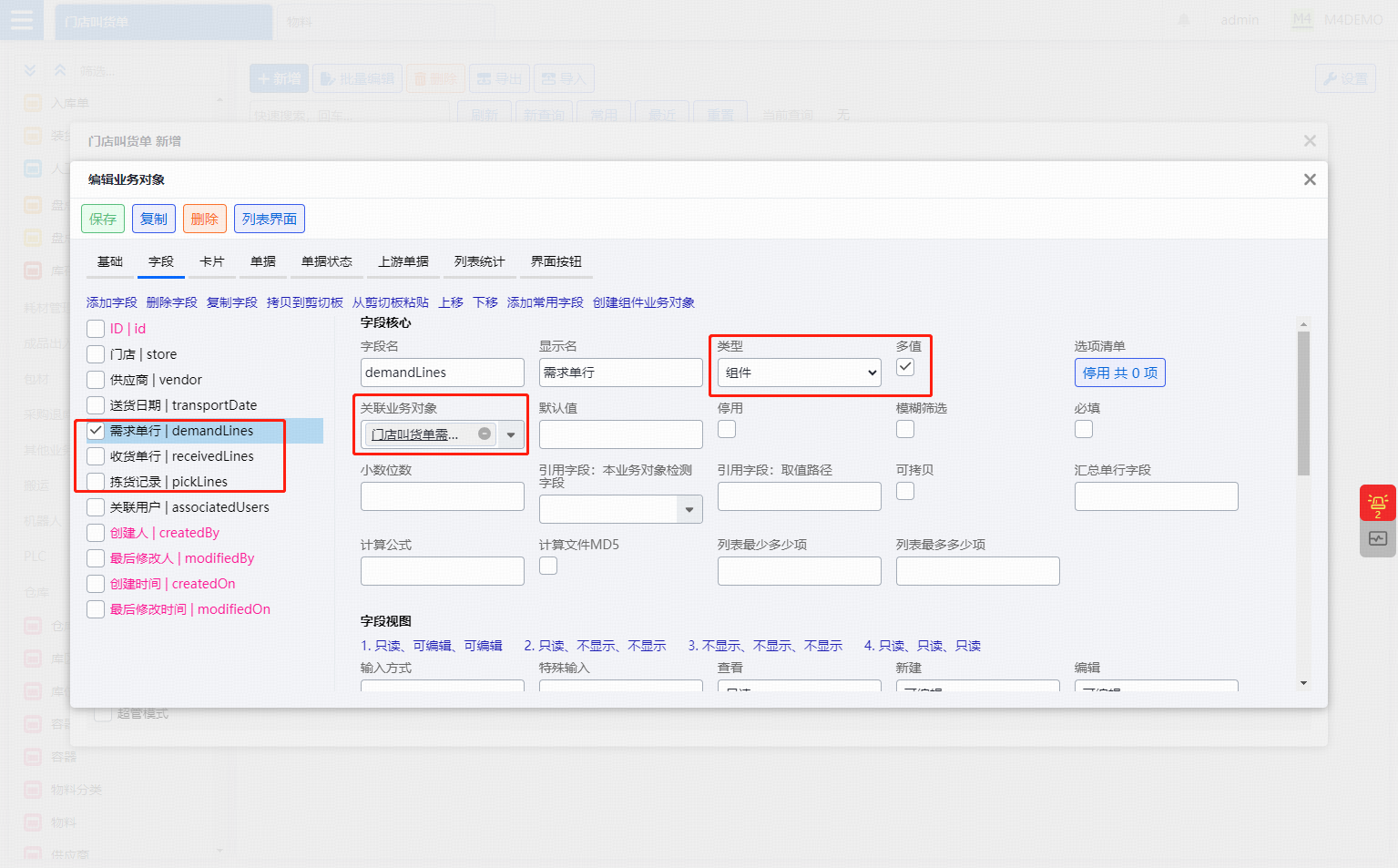Switch to the 卡片 tab

pos(212,261)
